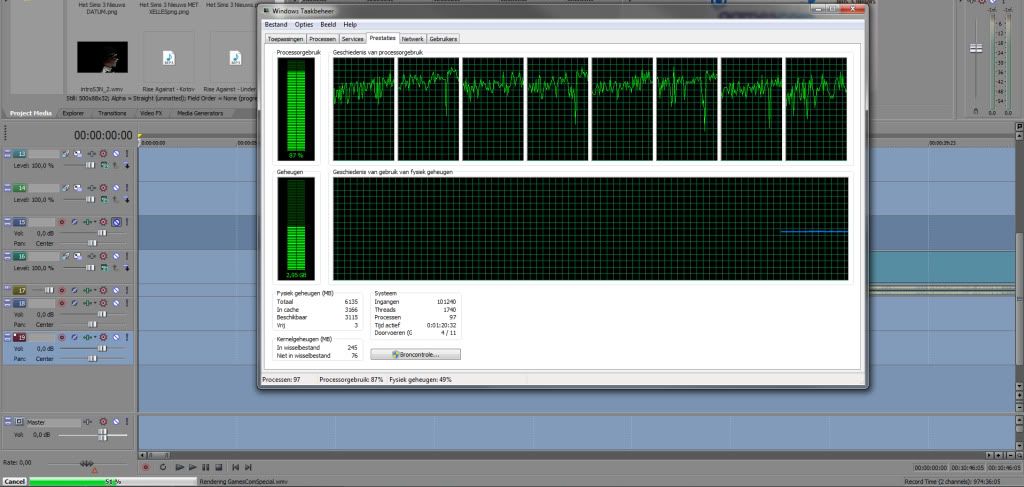
Task: Toggle Loop Playback in transport bar
Action: coord(163,467)
